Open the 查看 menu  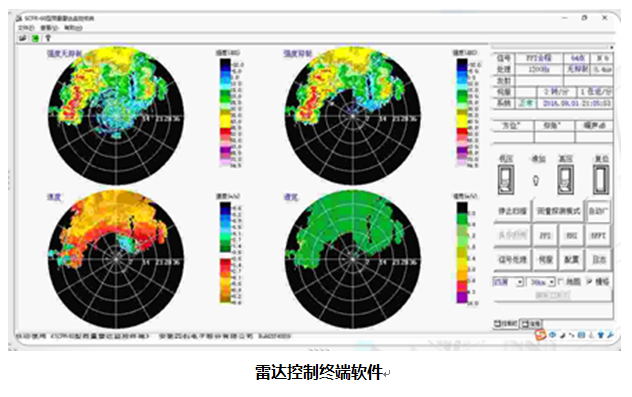click(50, 28)
